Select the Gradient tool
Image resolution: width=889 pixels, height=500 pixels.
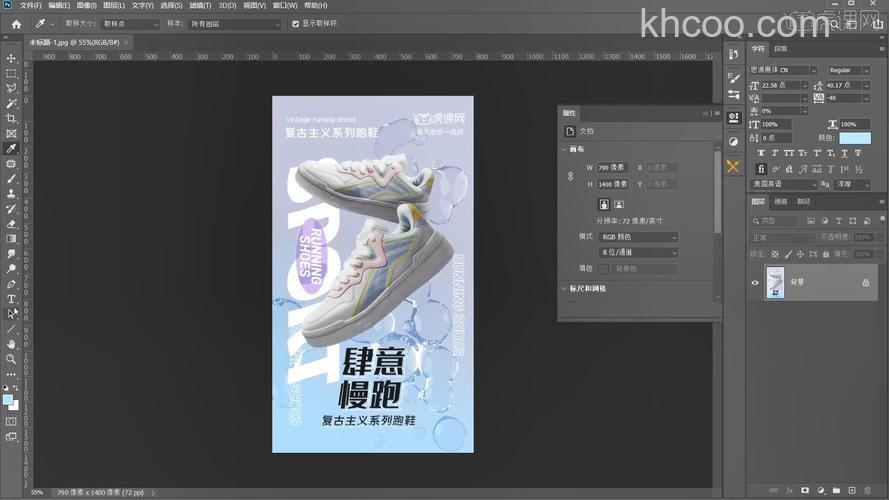pyautogui.click(x=11, y=239)
